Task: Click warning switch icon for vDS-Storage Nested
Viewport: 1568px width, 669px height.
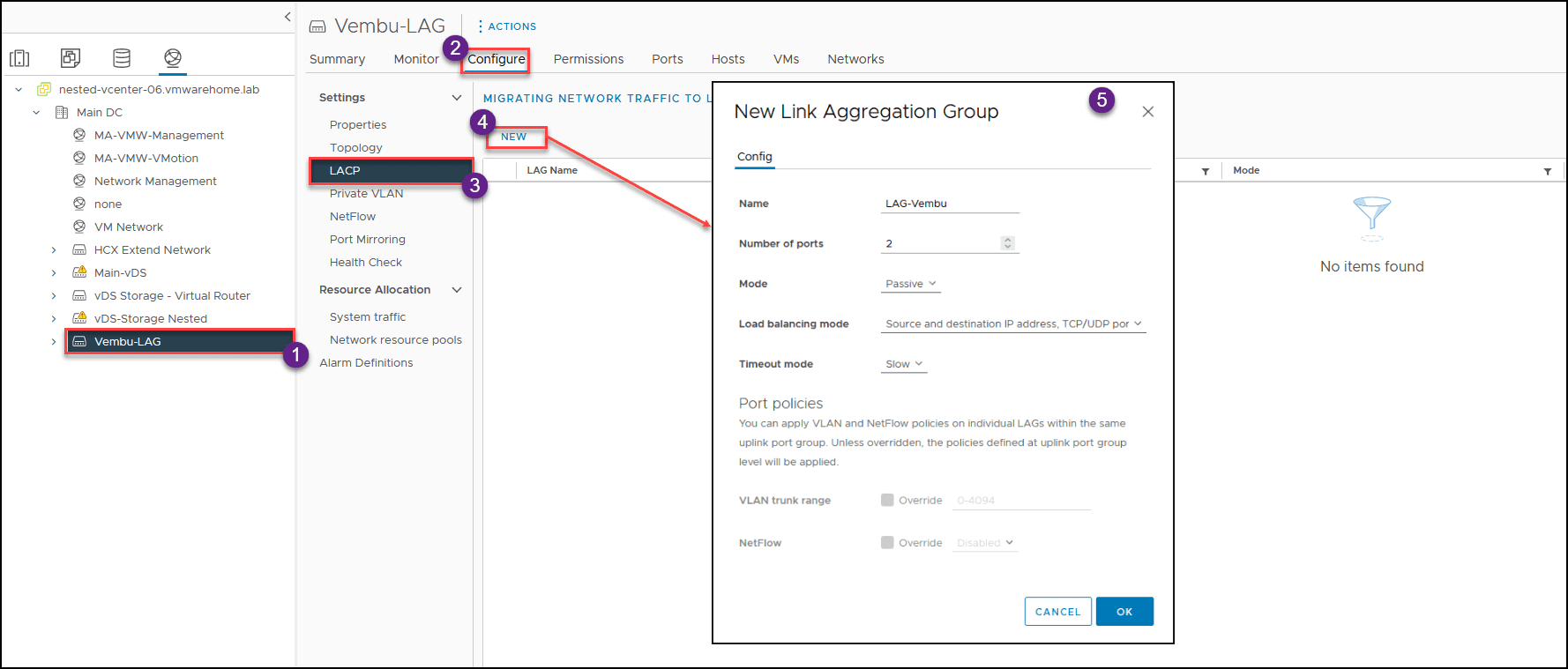Action: click(x=79, y=318)
